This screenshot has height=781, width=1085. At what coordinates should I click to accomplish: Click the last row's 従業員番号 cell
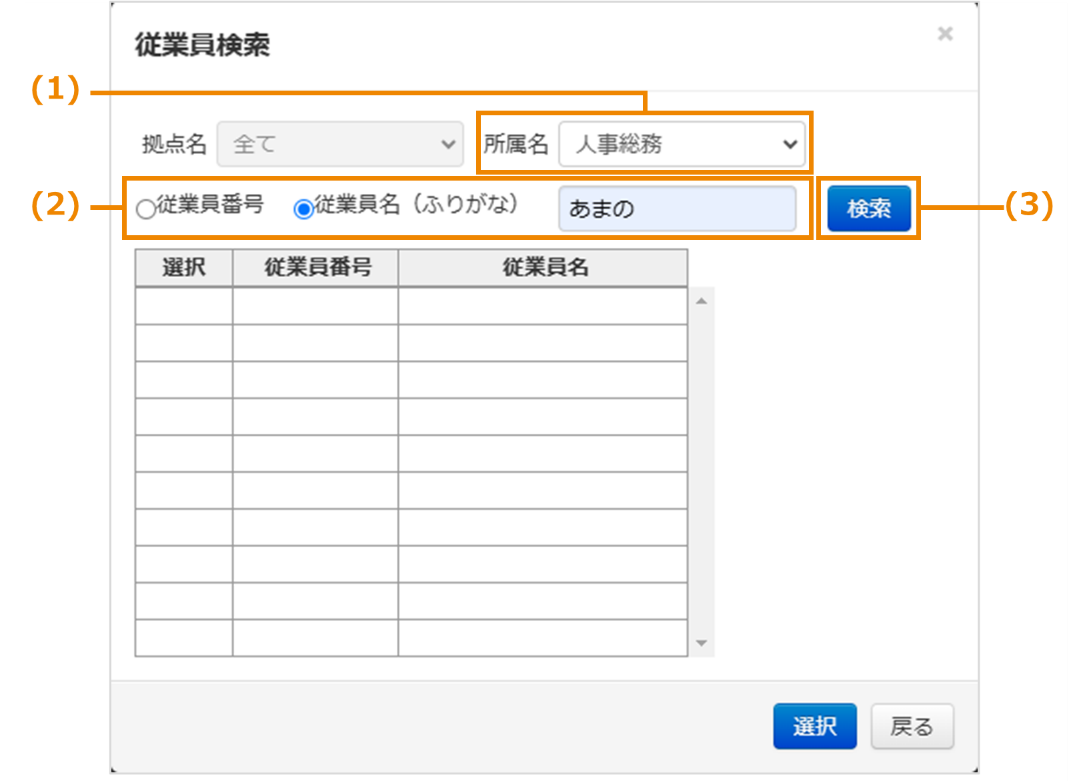pyautogui.click(x=315, y=638)
